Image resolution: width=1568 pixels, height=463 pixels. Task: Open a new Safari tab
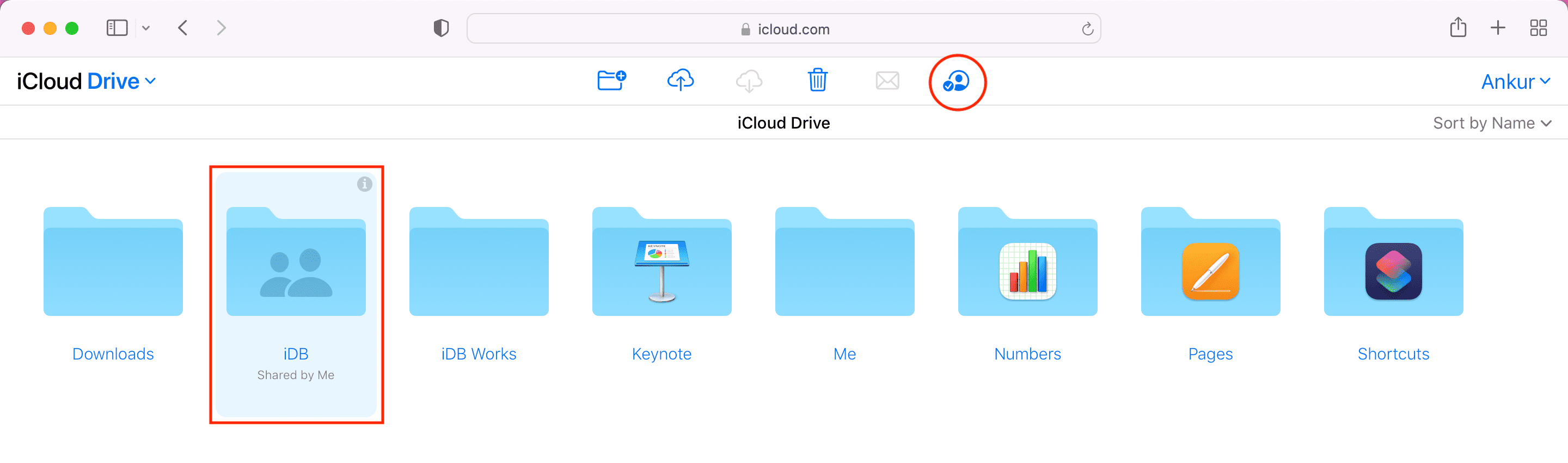tap(1498, 28)
